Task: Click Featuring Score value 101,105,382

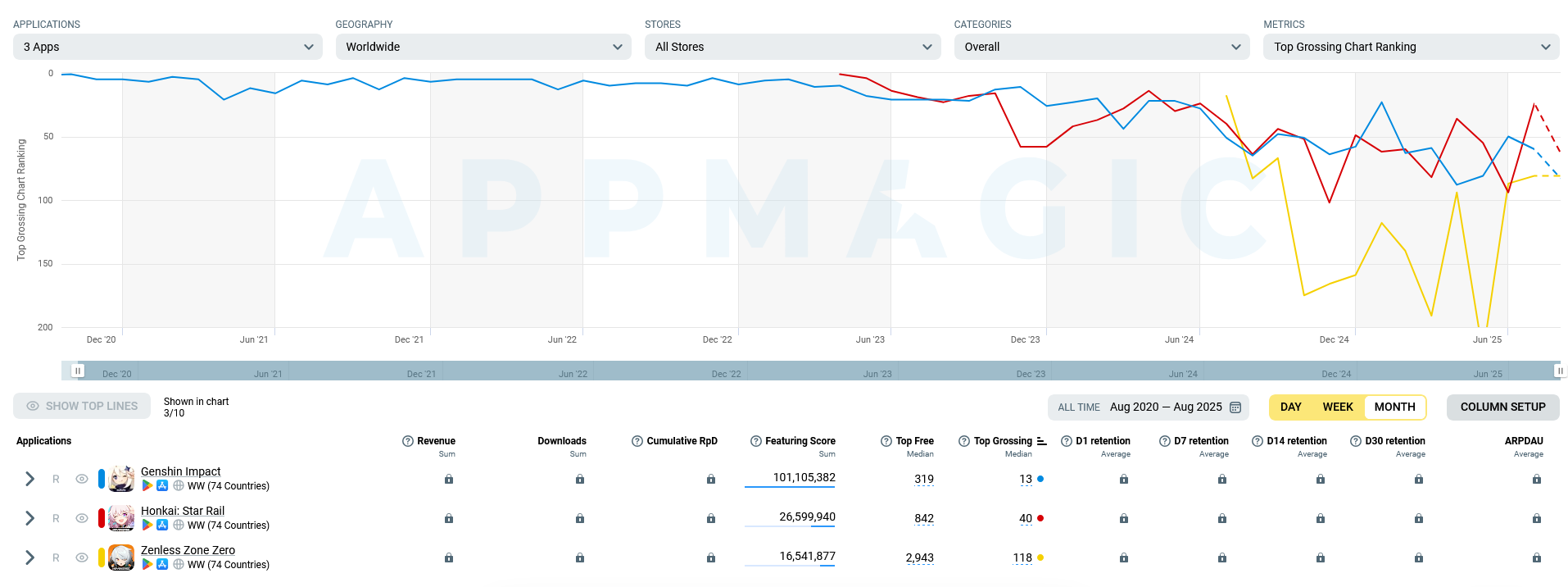Action: coord(804,477)
